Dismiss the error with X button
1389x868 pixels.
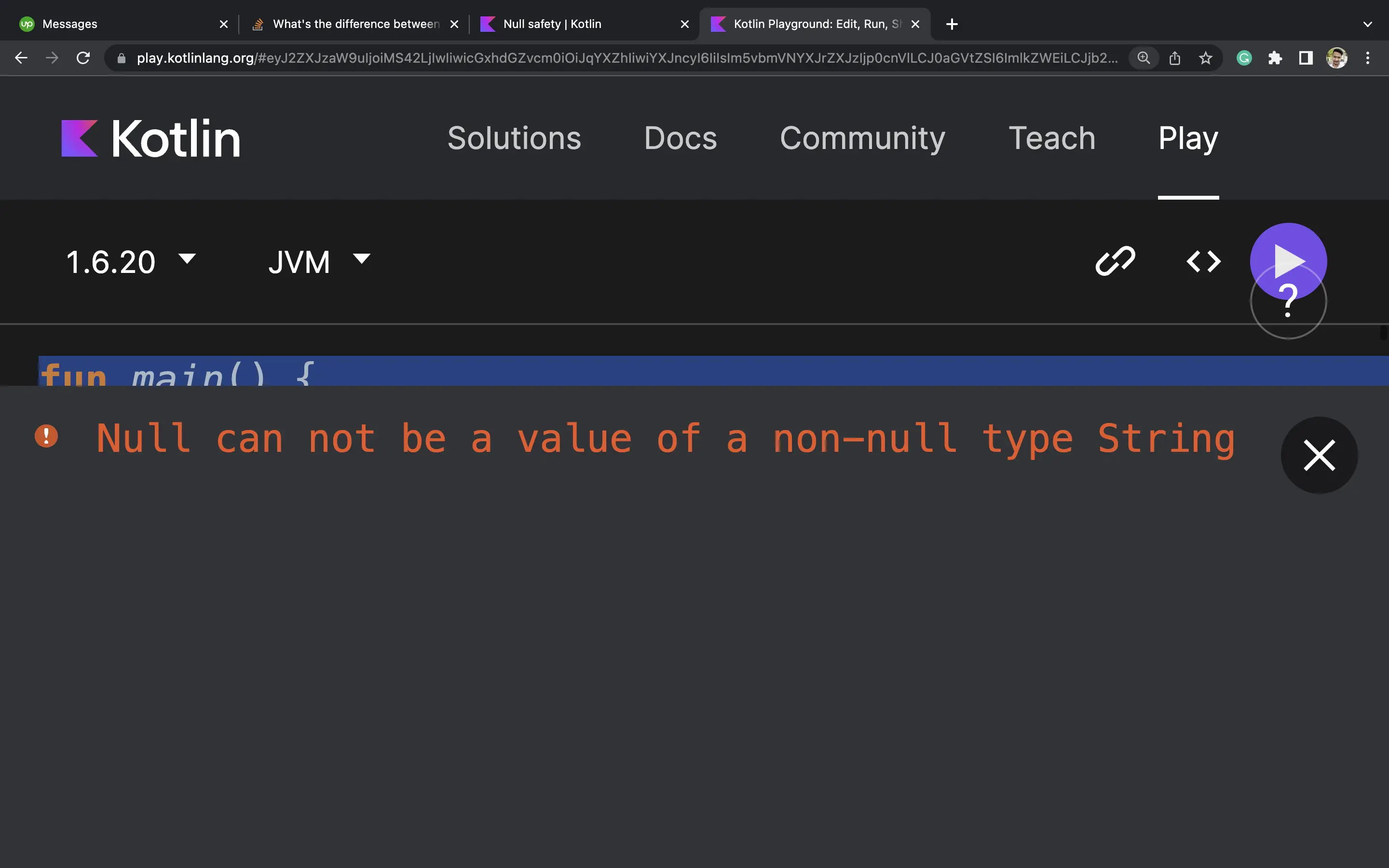(1320, 455)
